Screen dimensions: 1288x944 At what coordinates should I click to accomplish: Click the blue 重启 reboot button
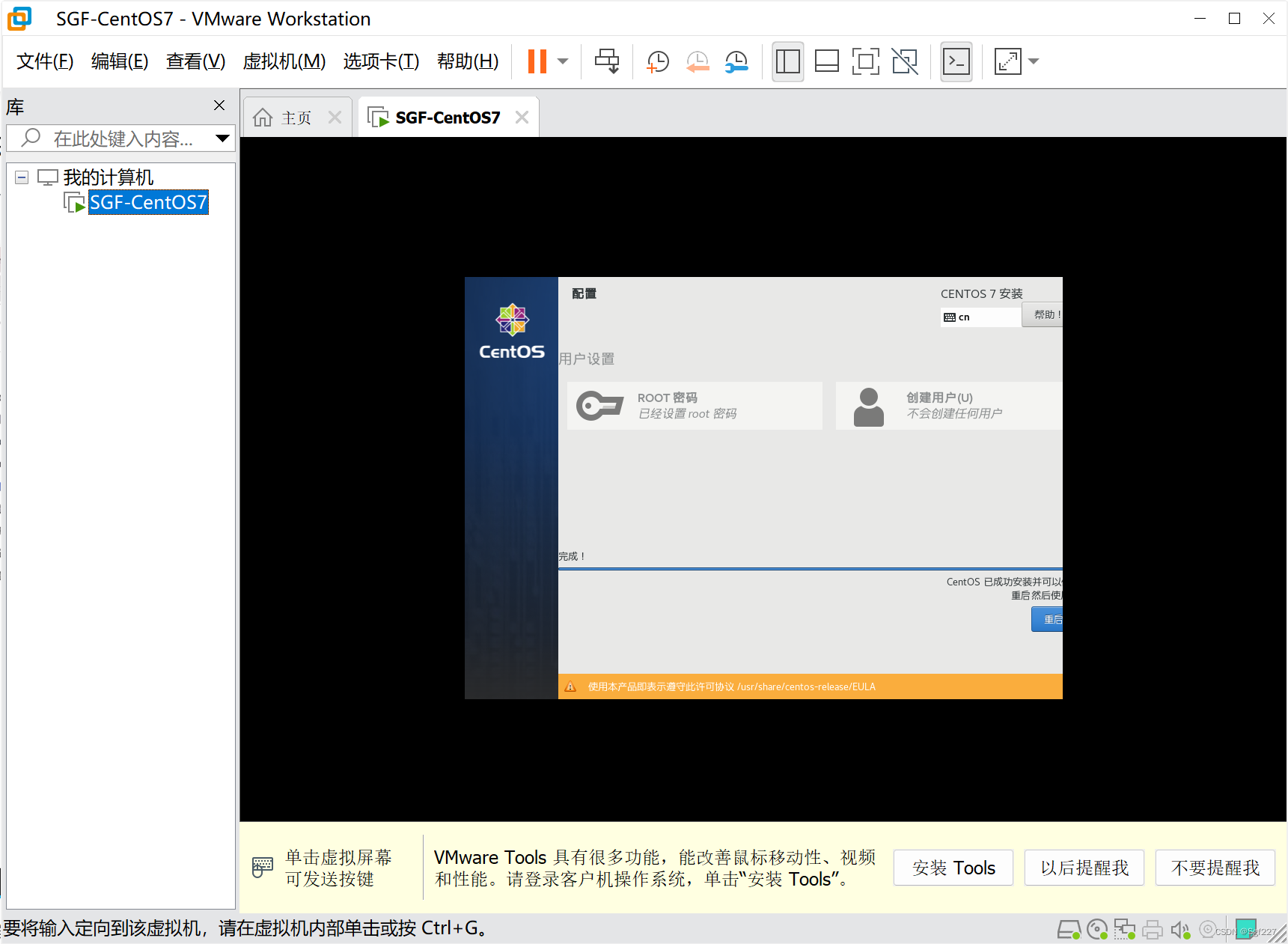[1048, 619]
